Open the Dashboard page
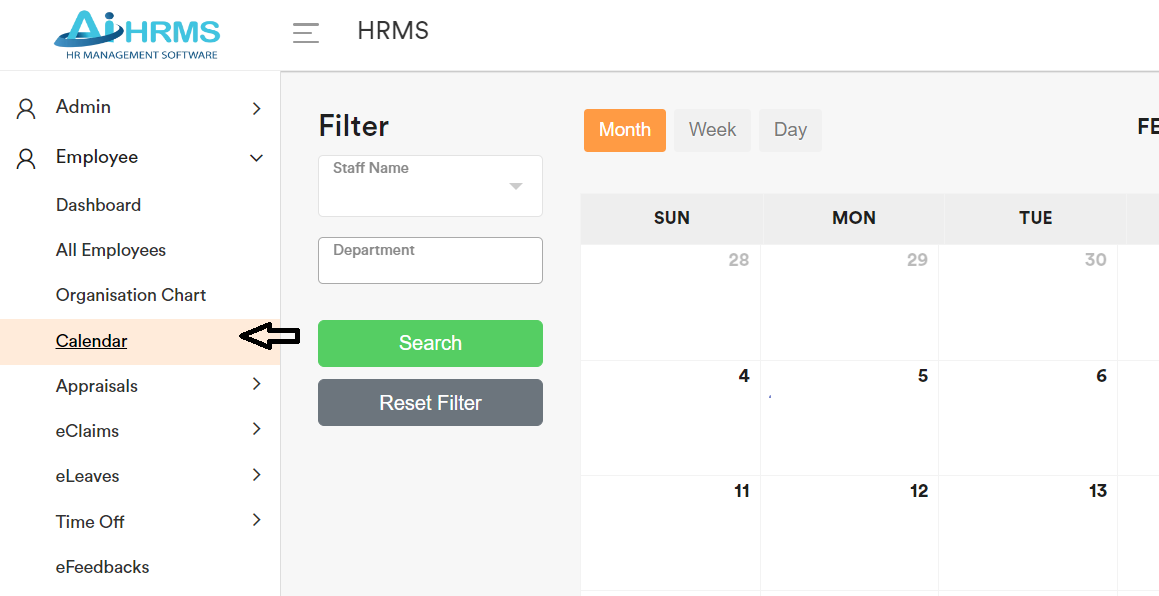The height and width of the screenshot is (596, 1159). click(x=98, y=205)
